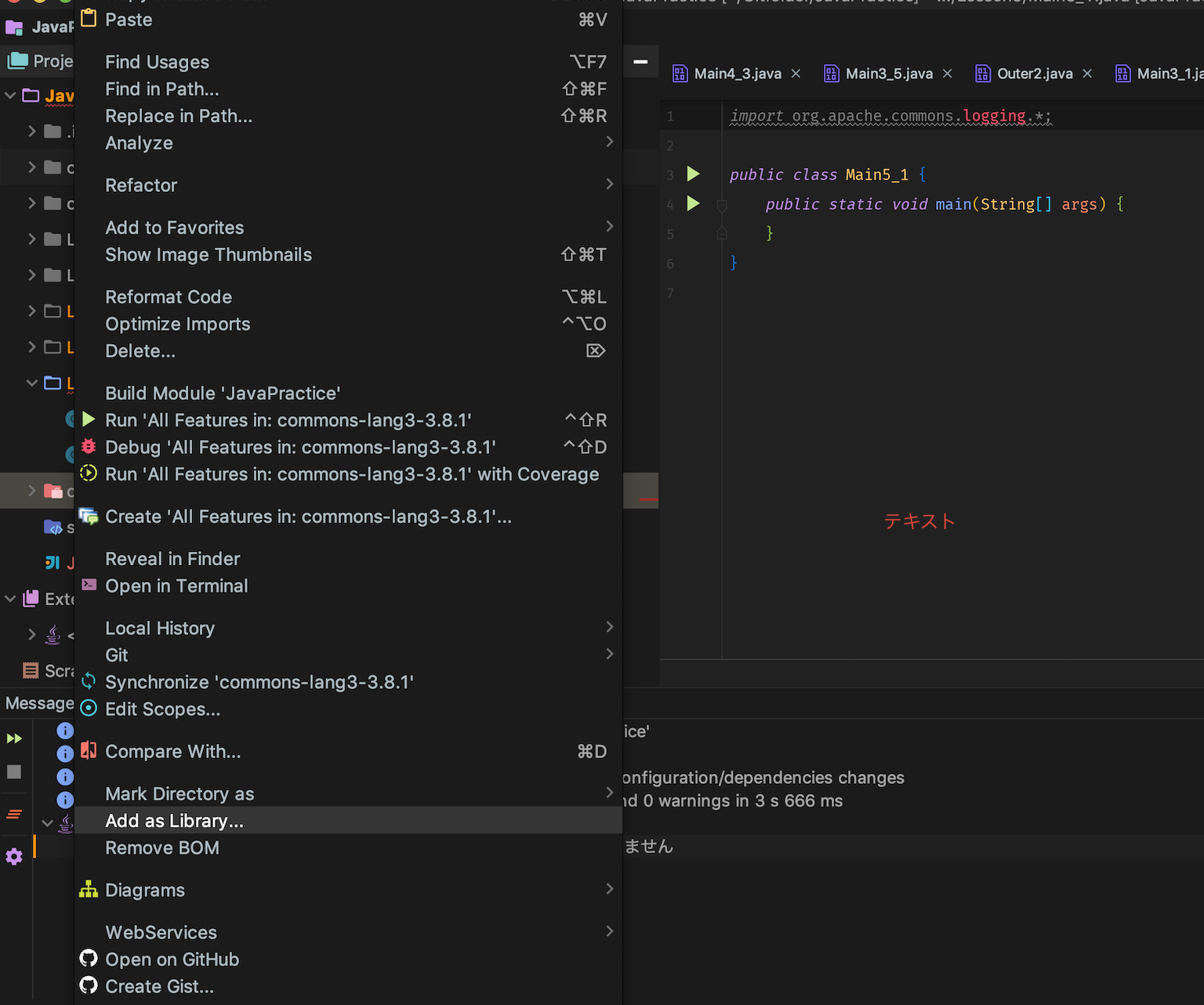
Task: Click the import statement on line 1
Action: (890, 116)
